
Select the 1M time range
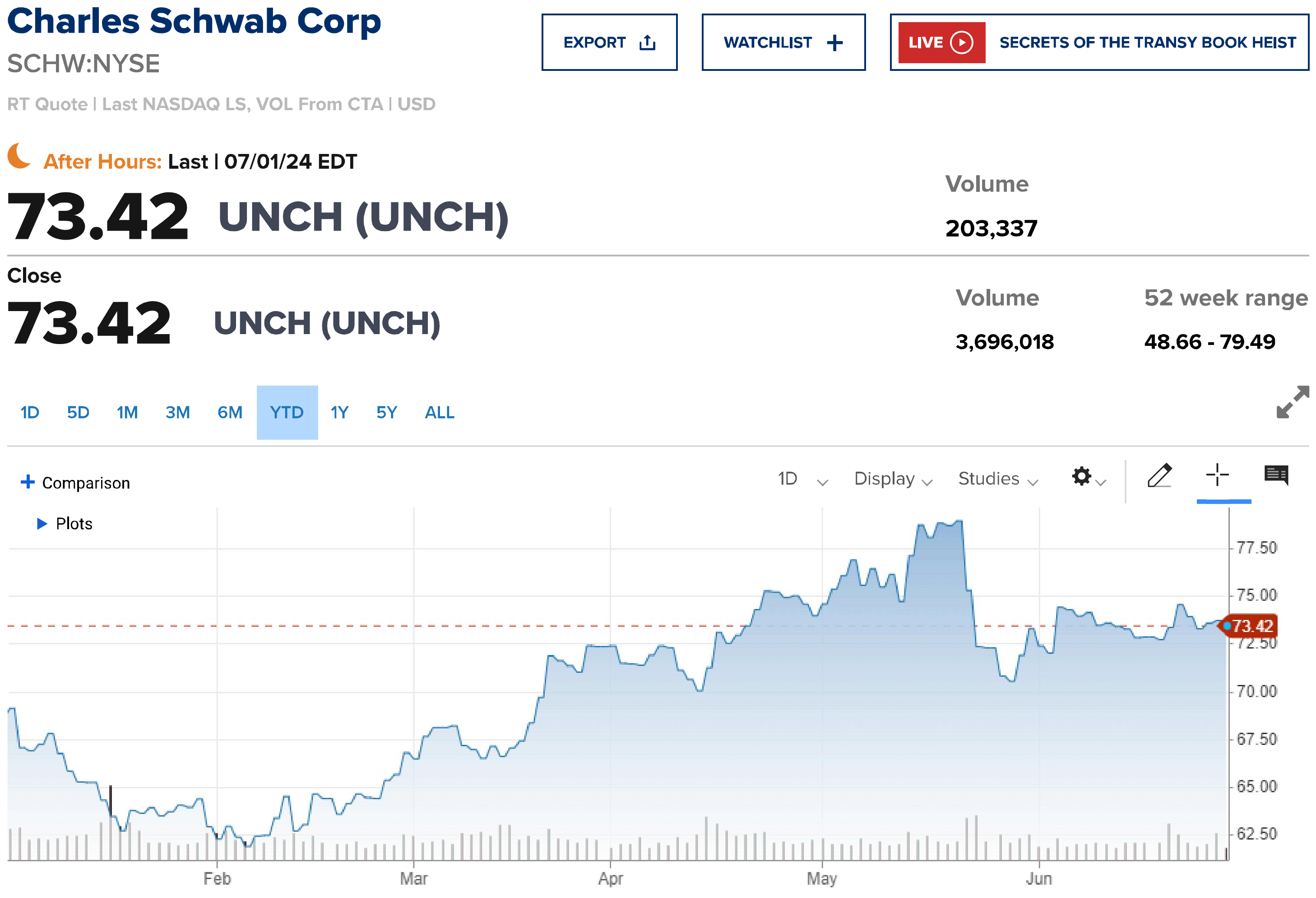coord(127,413)
